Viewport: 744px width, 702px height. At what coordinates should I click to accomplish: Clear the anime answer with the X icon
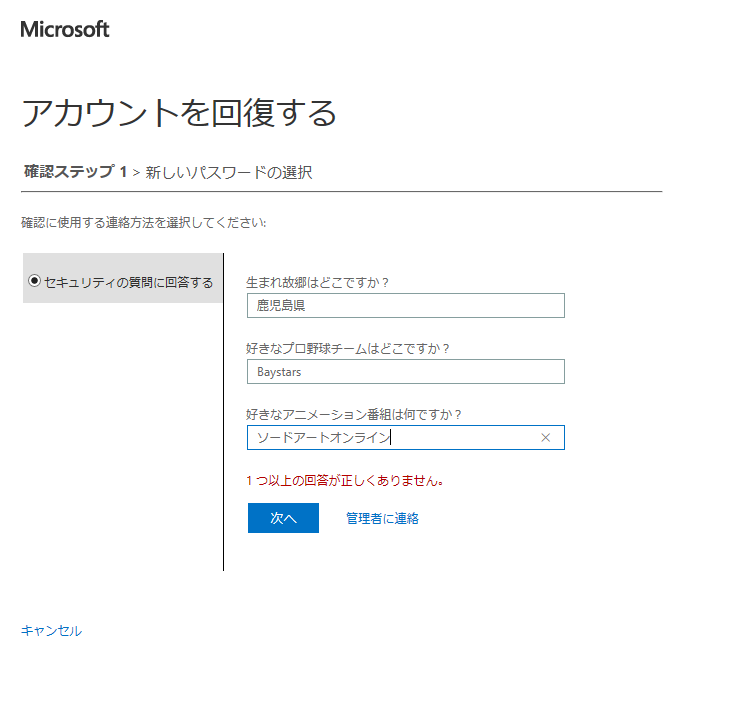pos(546,438)
